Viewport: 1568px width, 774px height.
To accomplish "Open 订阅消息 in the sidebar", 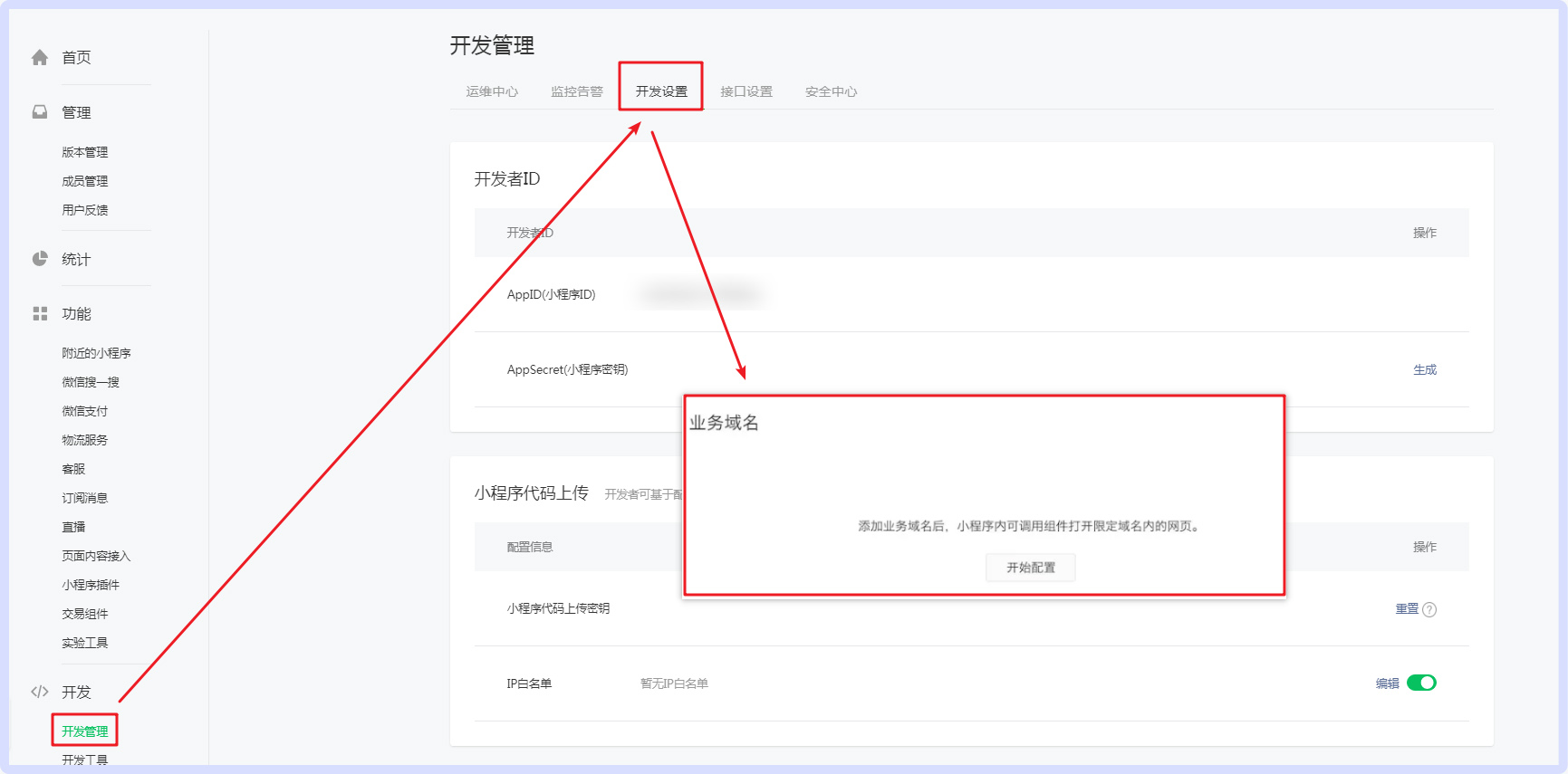I will 84,498.
